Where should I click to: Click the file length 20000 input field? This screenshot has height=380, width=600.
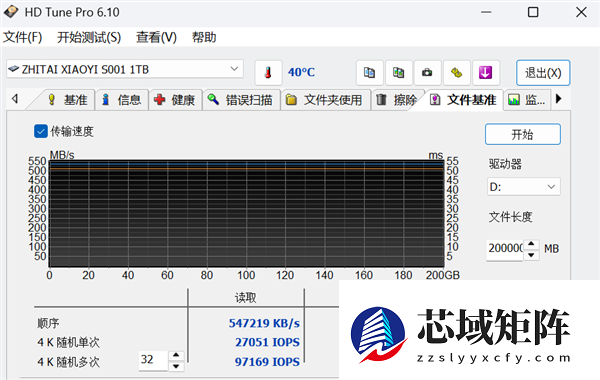(x=505, y=250)
